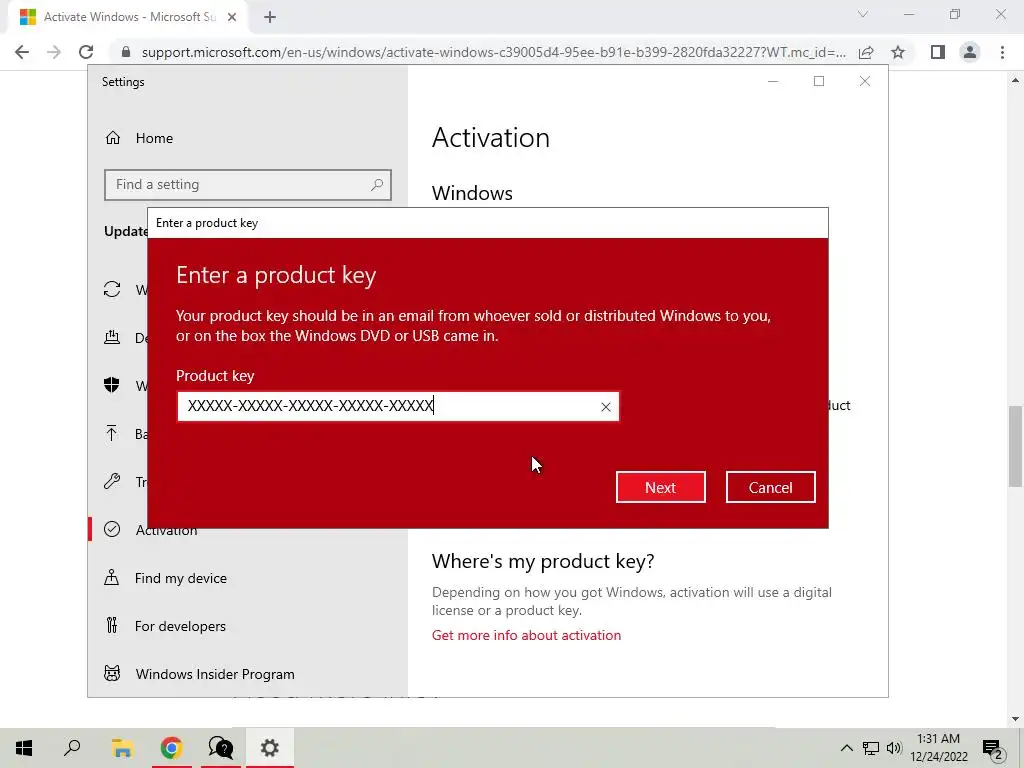Open Chrome profile avatar menu

[970, 52]
